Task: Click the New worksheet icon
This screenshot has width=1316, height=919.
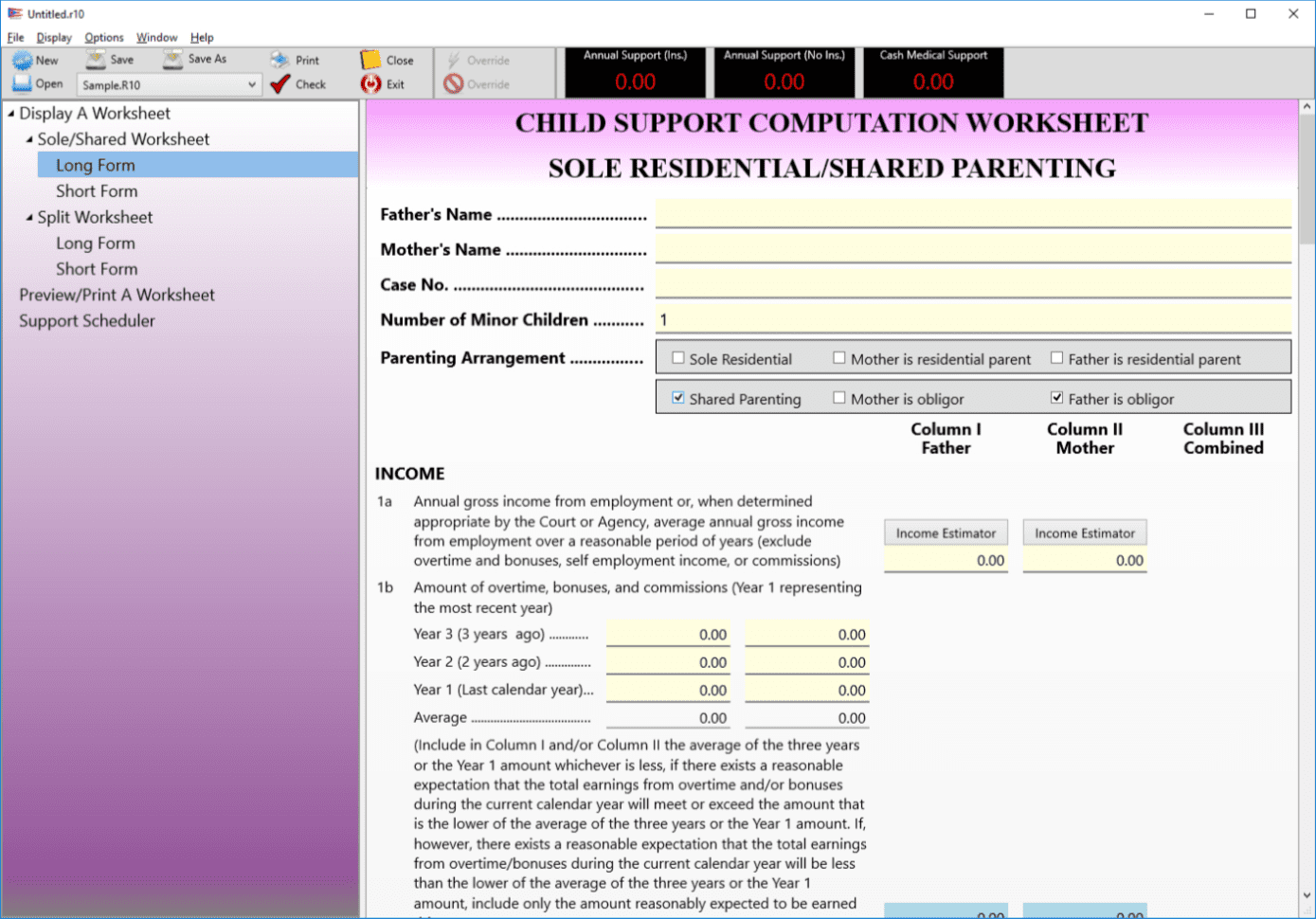Action: (x=22, y=61)
